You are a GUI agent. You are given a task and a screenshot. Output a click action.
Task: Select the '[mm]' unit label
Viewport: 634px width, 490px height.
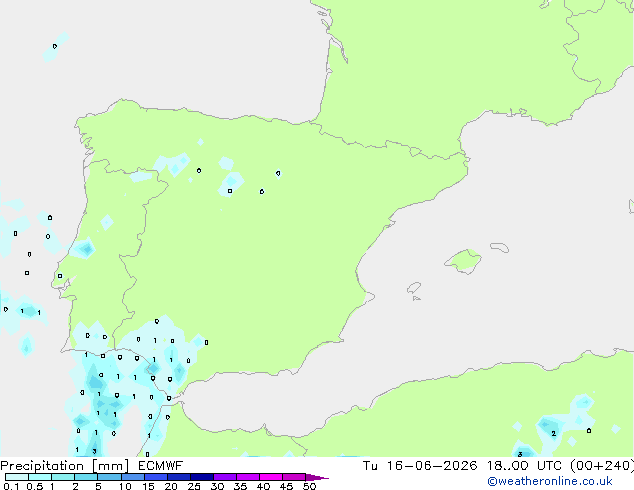111,466
